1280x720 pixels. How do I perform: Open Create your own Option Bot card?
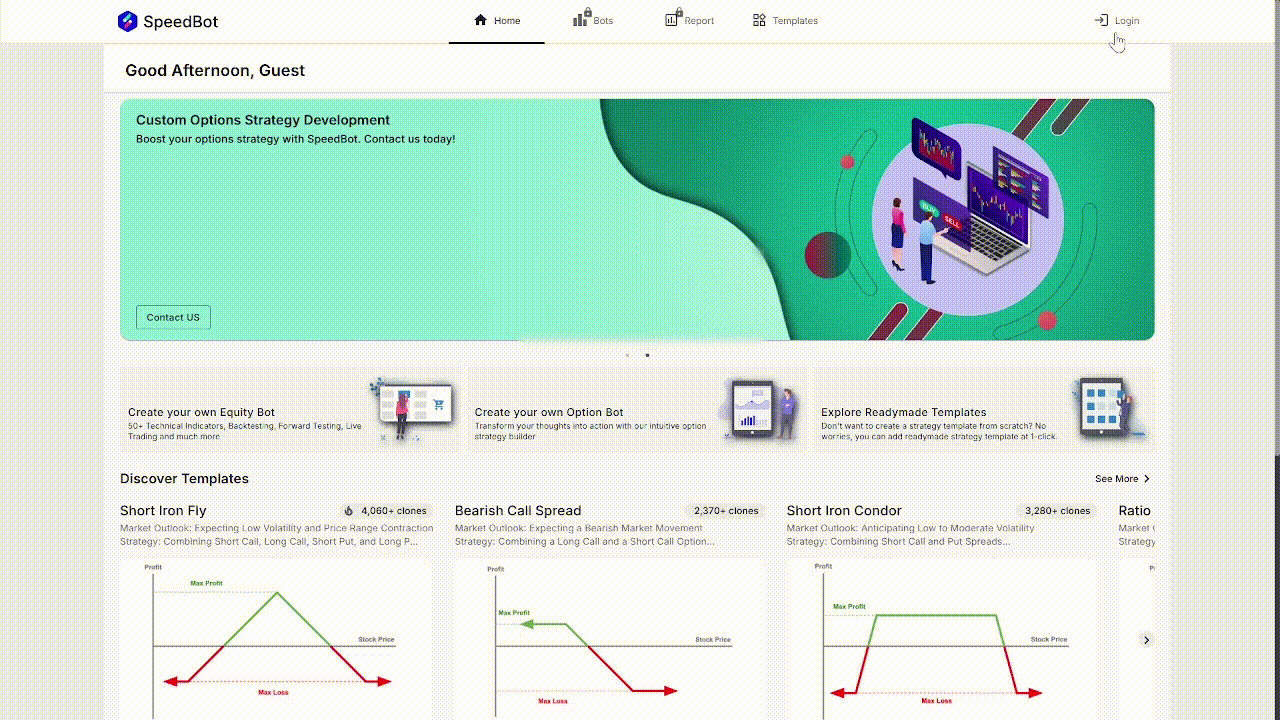636,409
